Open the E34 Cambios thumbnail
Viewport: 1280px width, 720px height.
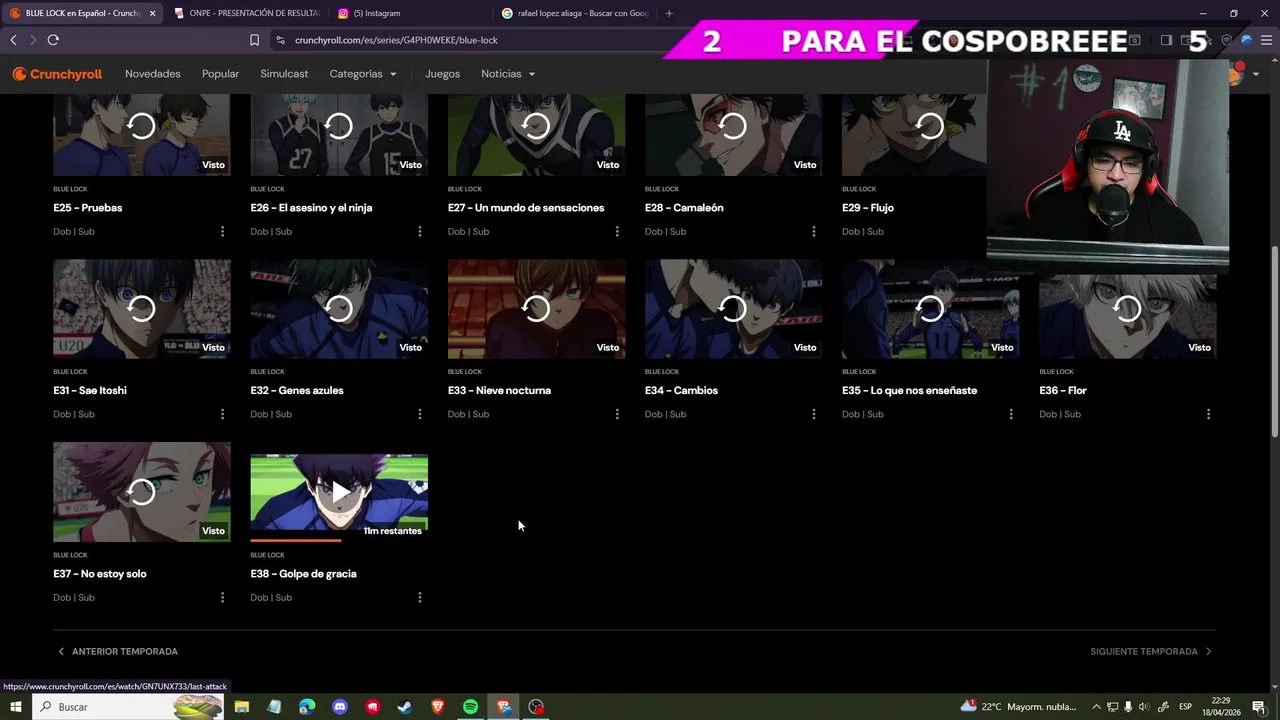733,309
